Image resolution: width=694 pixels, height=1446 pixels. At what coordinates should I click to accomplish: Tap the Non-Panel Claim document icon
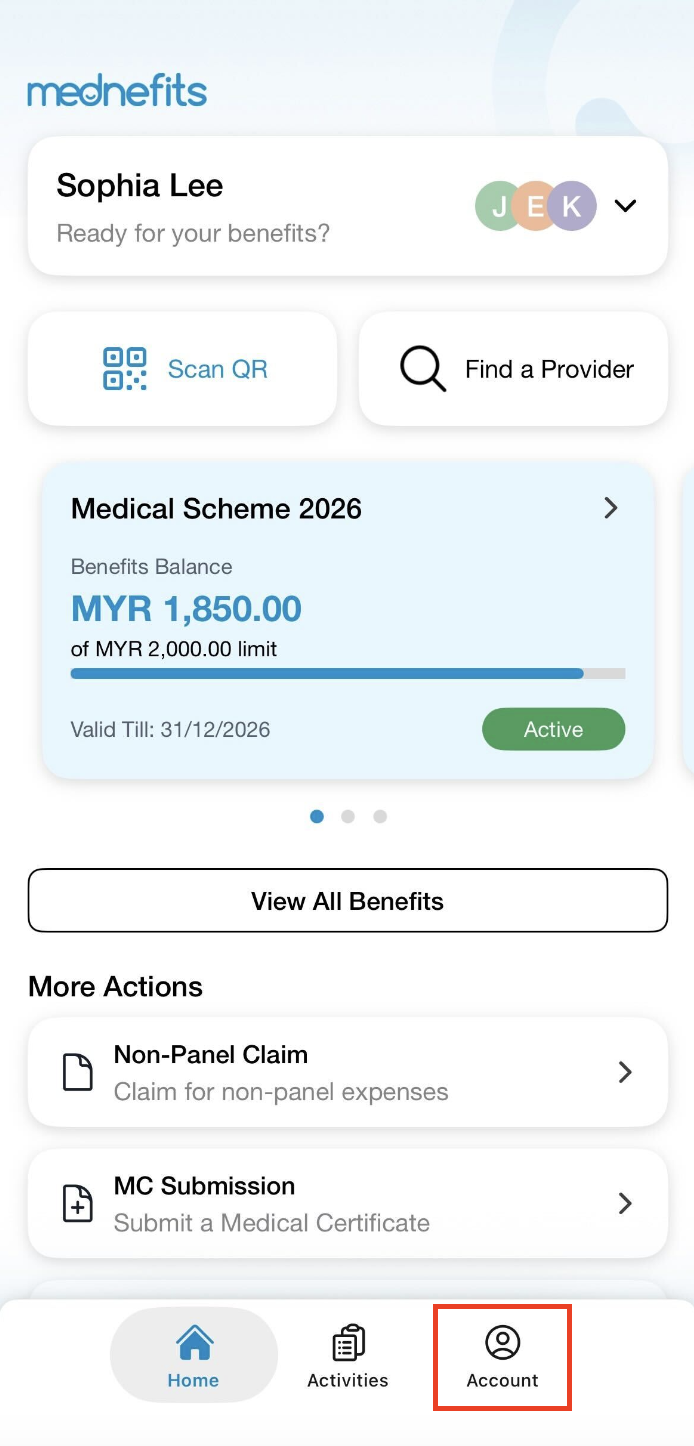pyautogui.click(x=78, y=1072)
